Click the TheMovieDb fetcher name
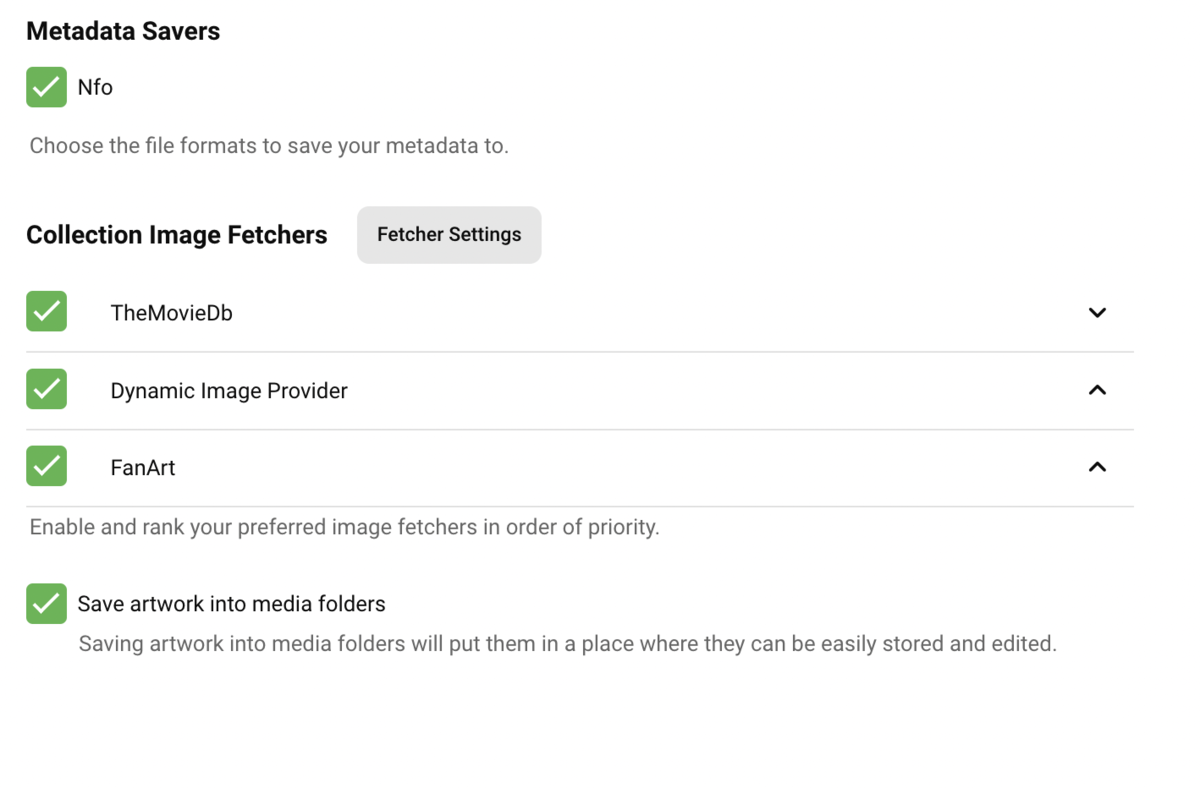The height and width of the screenshot is (788, 1200). [171, 313]
